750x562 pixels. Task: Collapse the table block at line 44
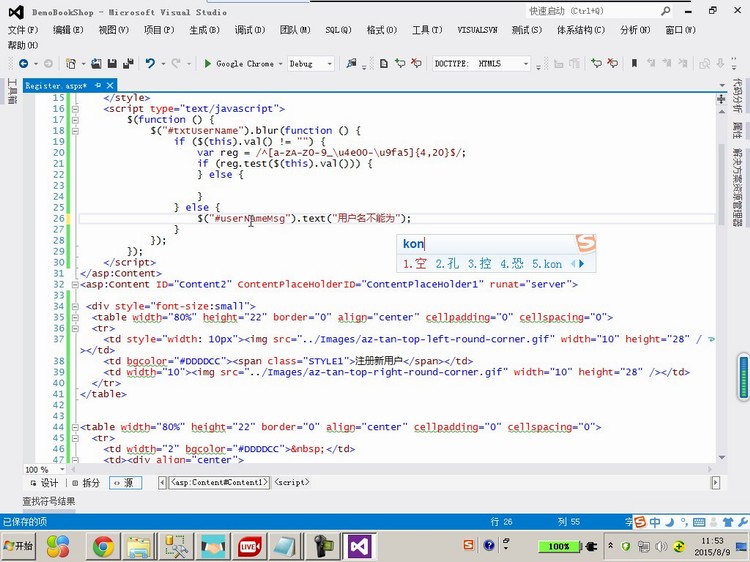click(x=75, y=427)
